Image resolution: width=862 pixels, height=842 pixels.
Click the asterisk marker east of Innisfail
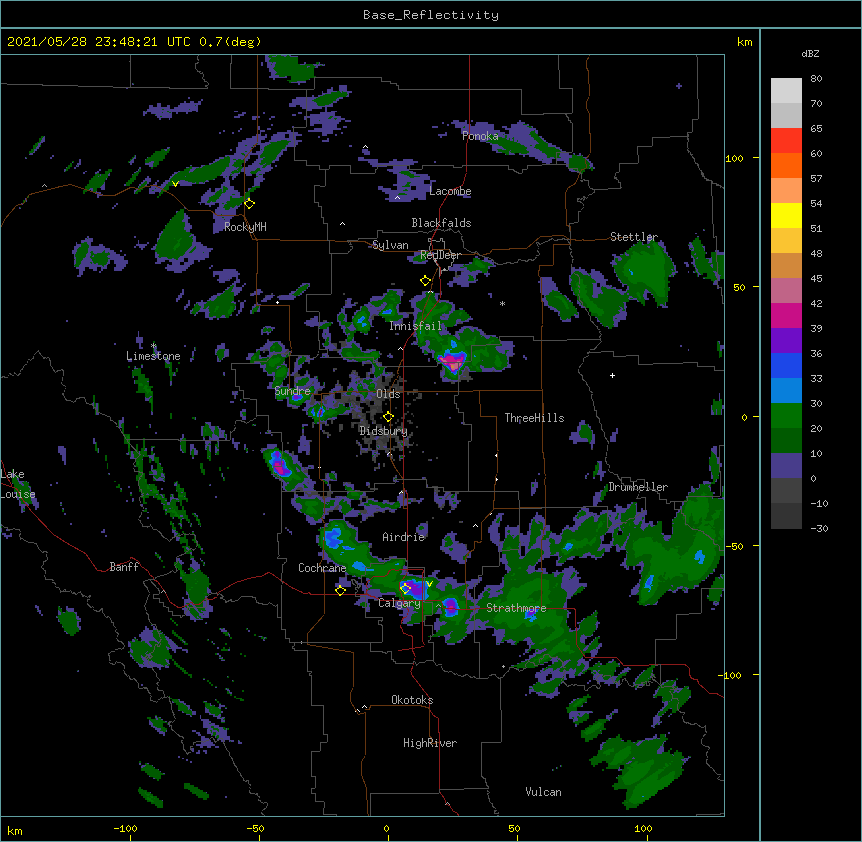pos(502,303)
